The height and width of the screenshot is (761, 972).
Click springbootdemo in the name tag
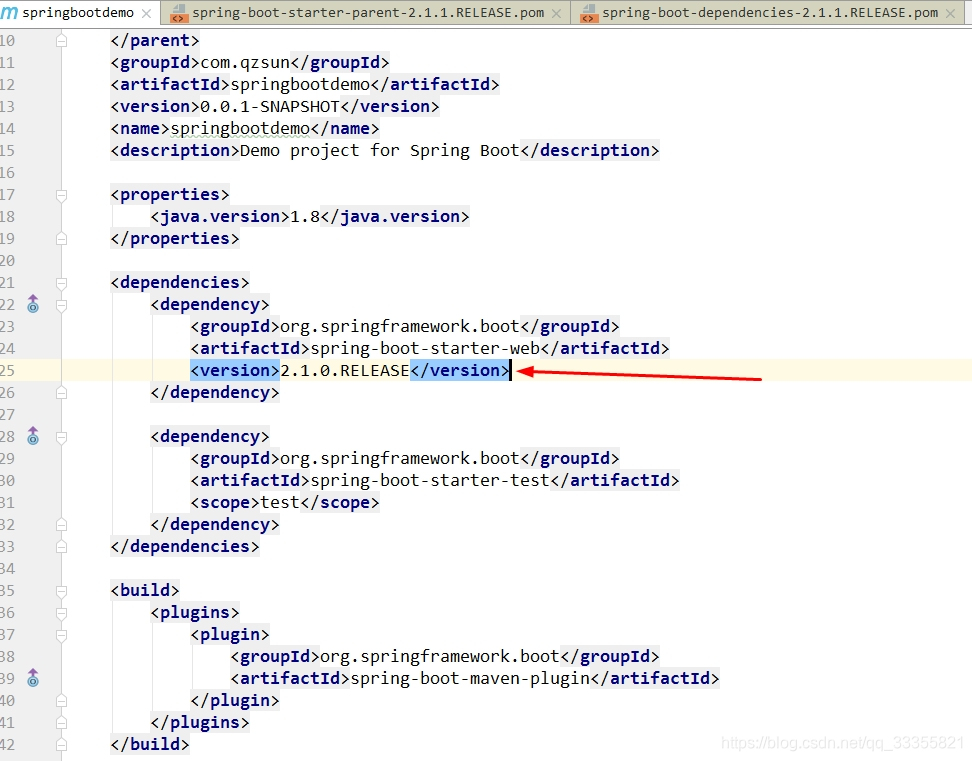(x=240, y=128)
